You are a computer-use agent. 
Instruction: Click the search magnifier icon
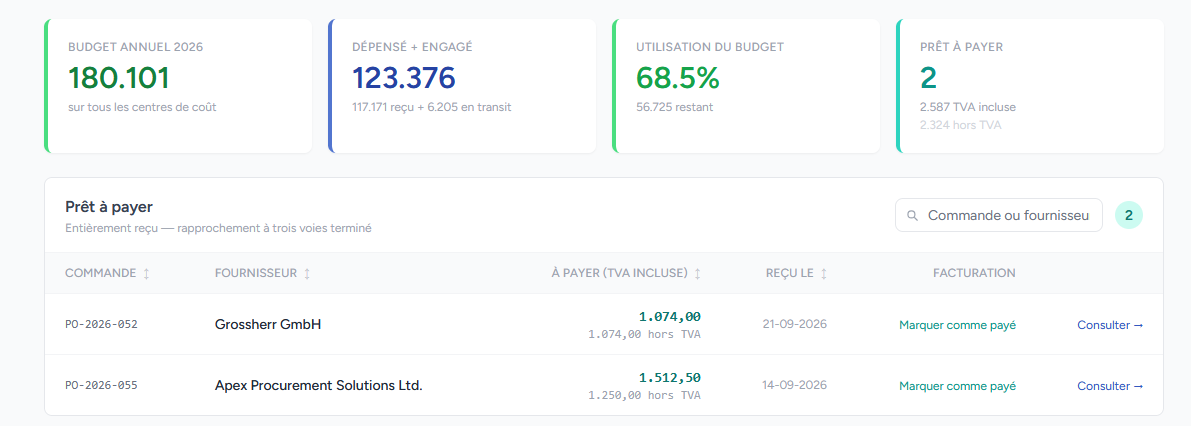pyautogui.click(x=913, y=216)
